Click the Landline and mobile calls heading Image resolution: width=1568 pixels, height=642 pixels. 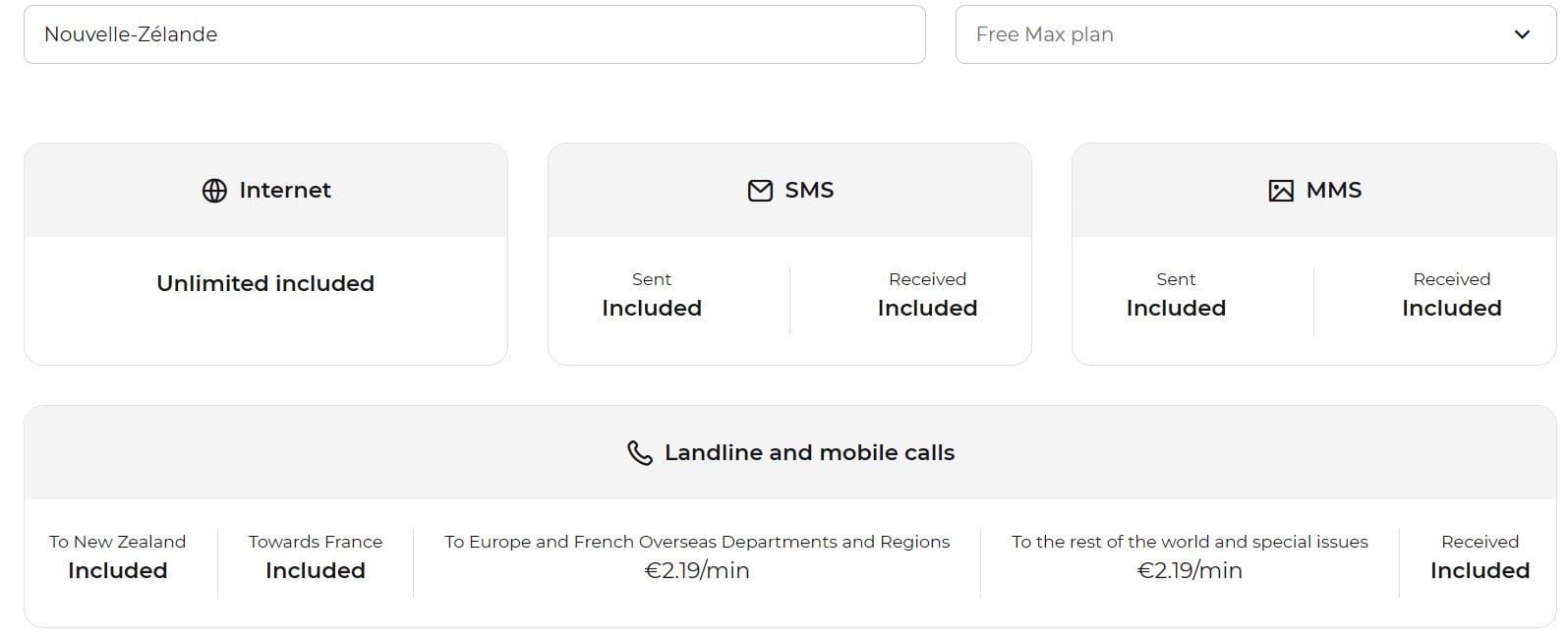(x=809, y=453)
